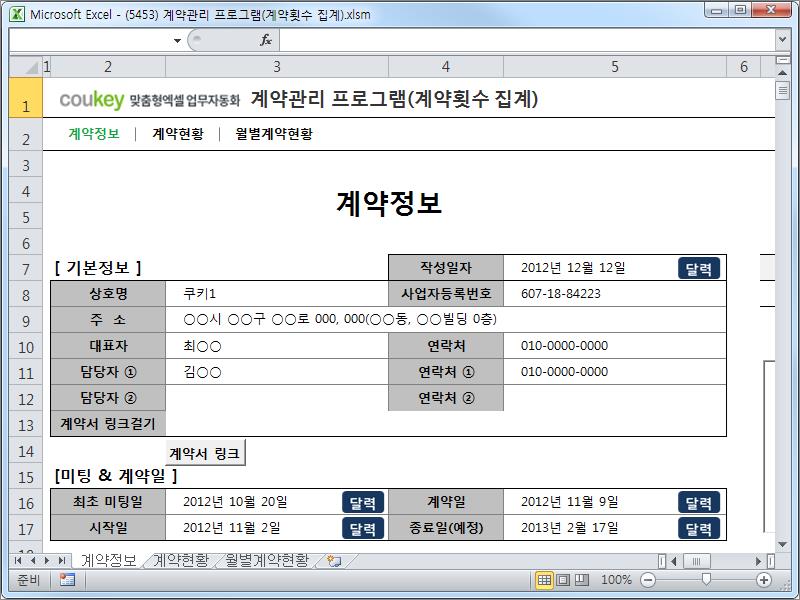
Task: Click 달력 button beside 작성일자
Action: click(x=698, y=268)
